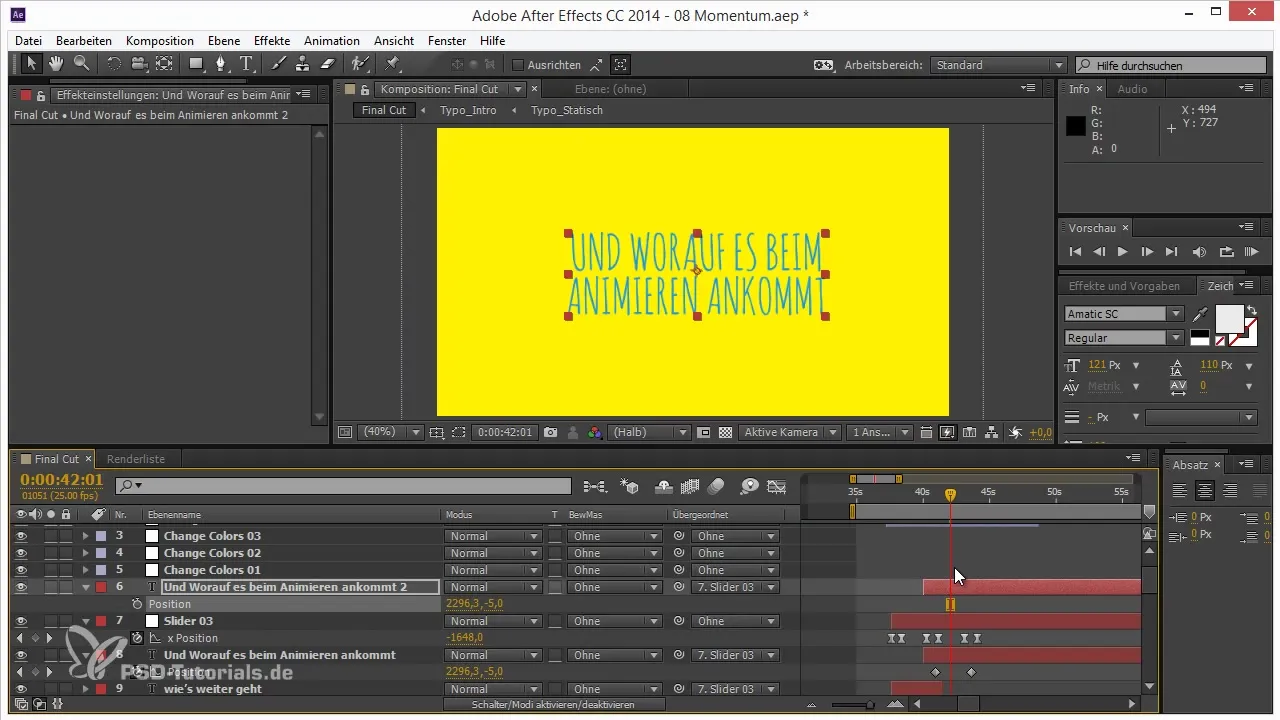The width and height of the screenshot is (1280, 720).
Task: Select the Puppet Pin tool
Action: click(x=392, y=64)
